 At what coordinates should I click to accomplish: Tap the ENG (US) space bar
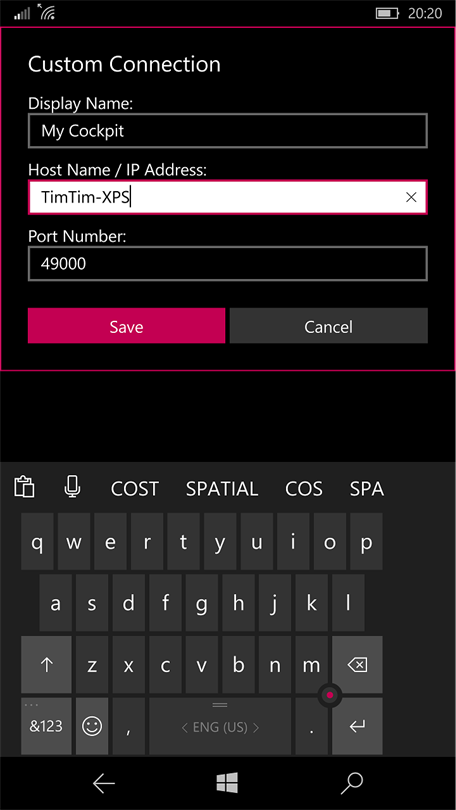click(x=220, y=726)
